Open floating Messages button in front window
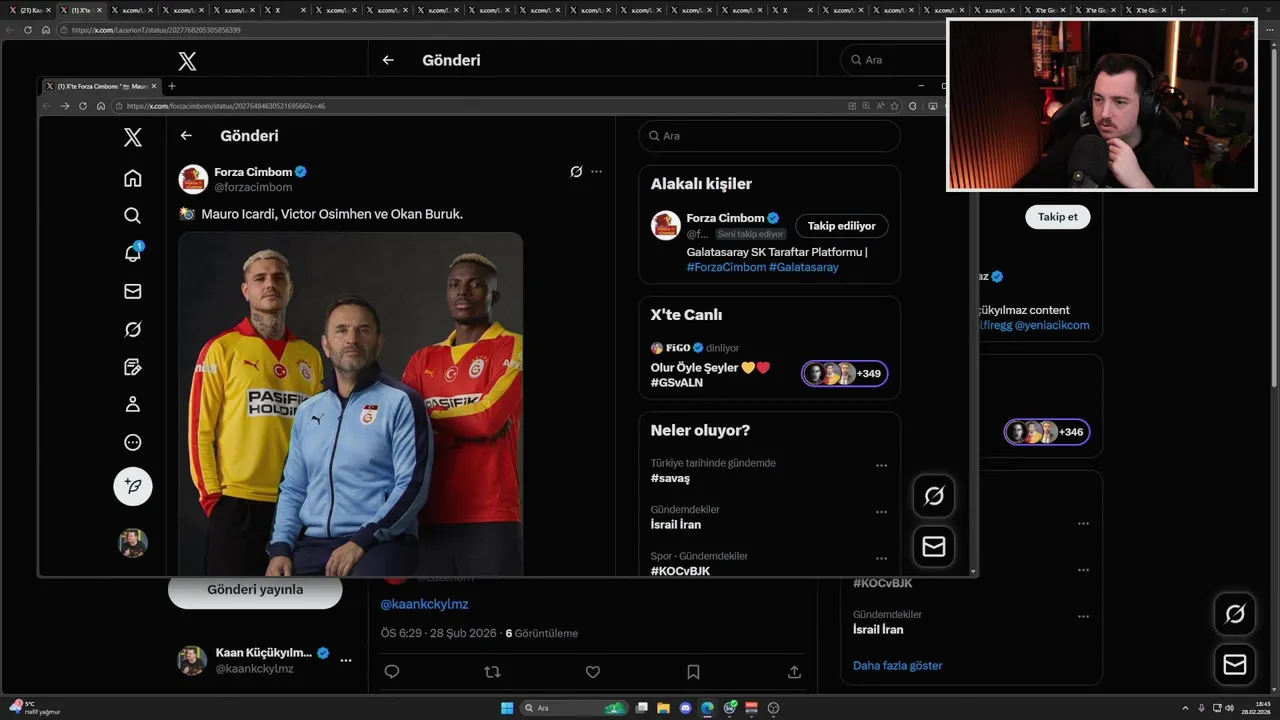The width and height of the screenshot is (1280, 720). (934, 546)
